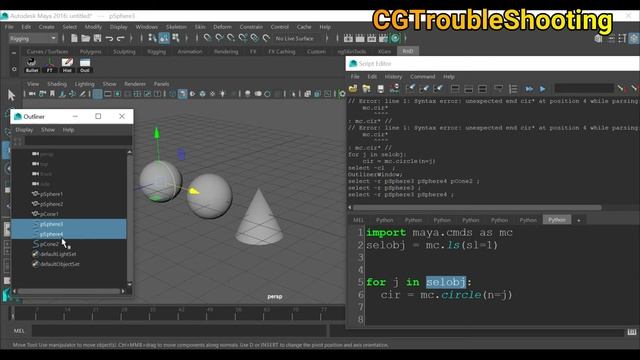Toggle the viewport camera select icon
Image resolution: width=640 pixels, height=360 pixels.
point(32,94)
